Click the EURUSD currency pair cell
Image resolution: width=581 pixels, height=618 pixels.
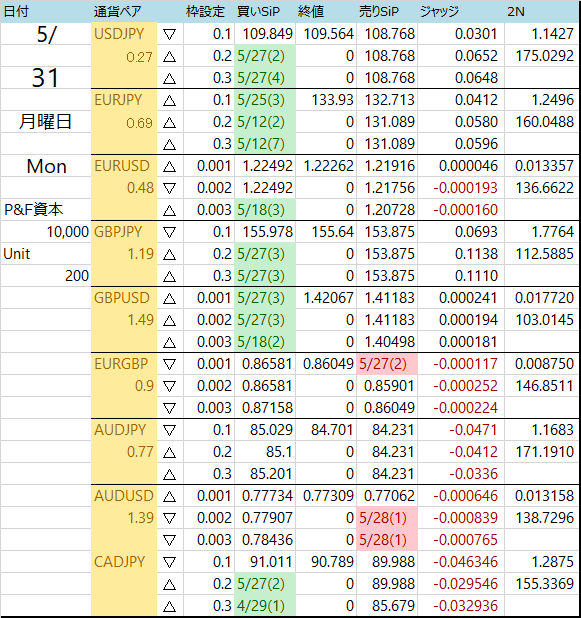click(x=124, y=166)
